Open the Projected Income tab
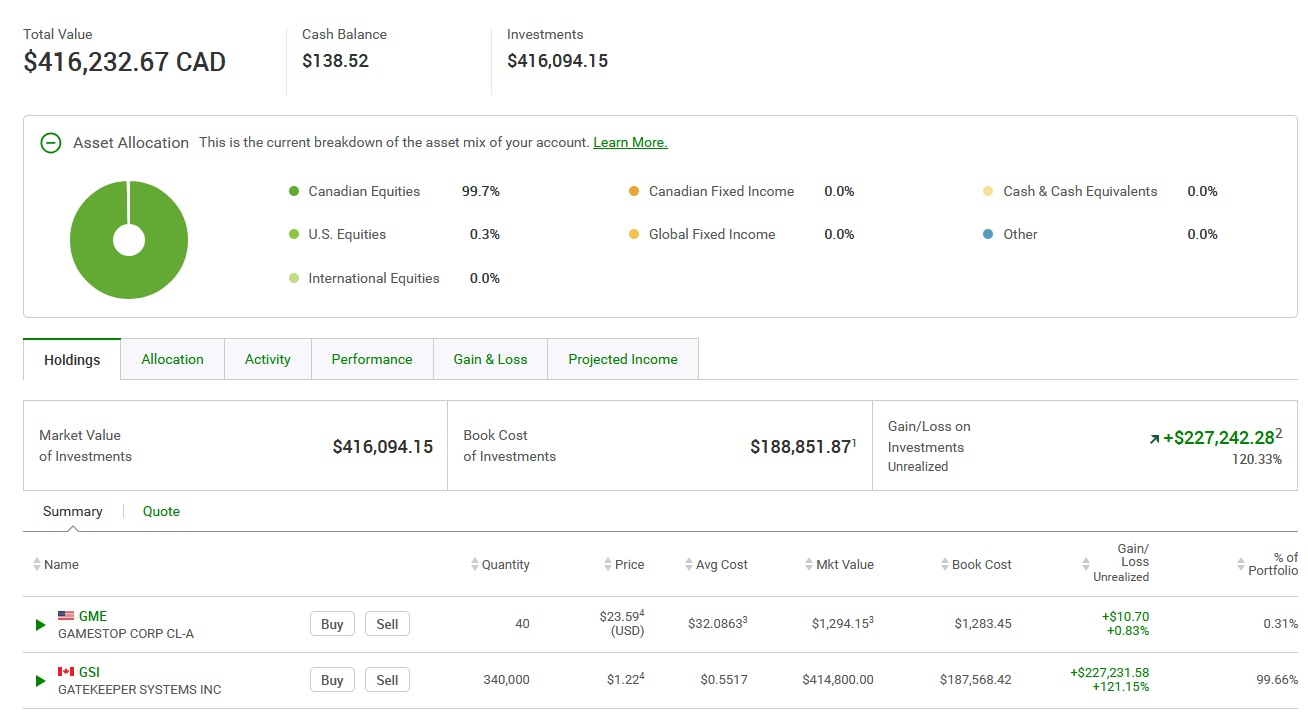Screen dimensions: 1308x717 (623, 360)
